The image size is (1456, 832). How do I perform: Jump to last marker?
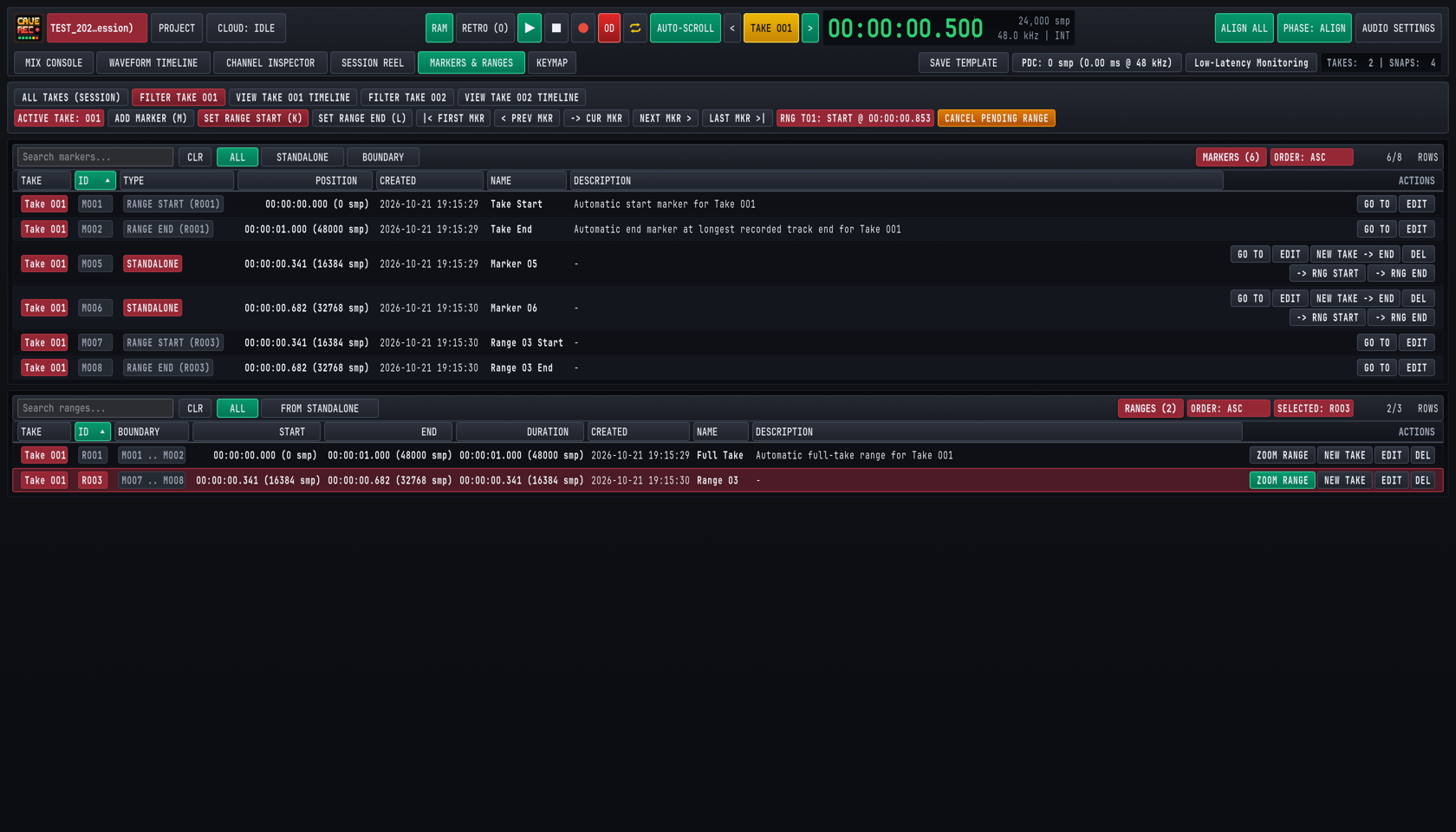(x=737, y=118)
